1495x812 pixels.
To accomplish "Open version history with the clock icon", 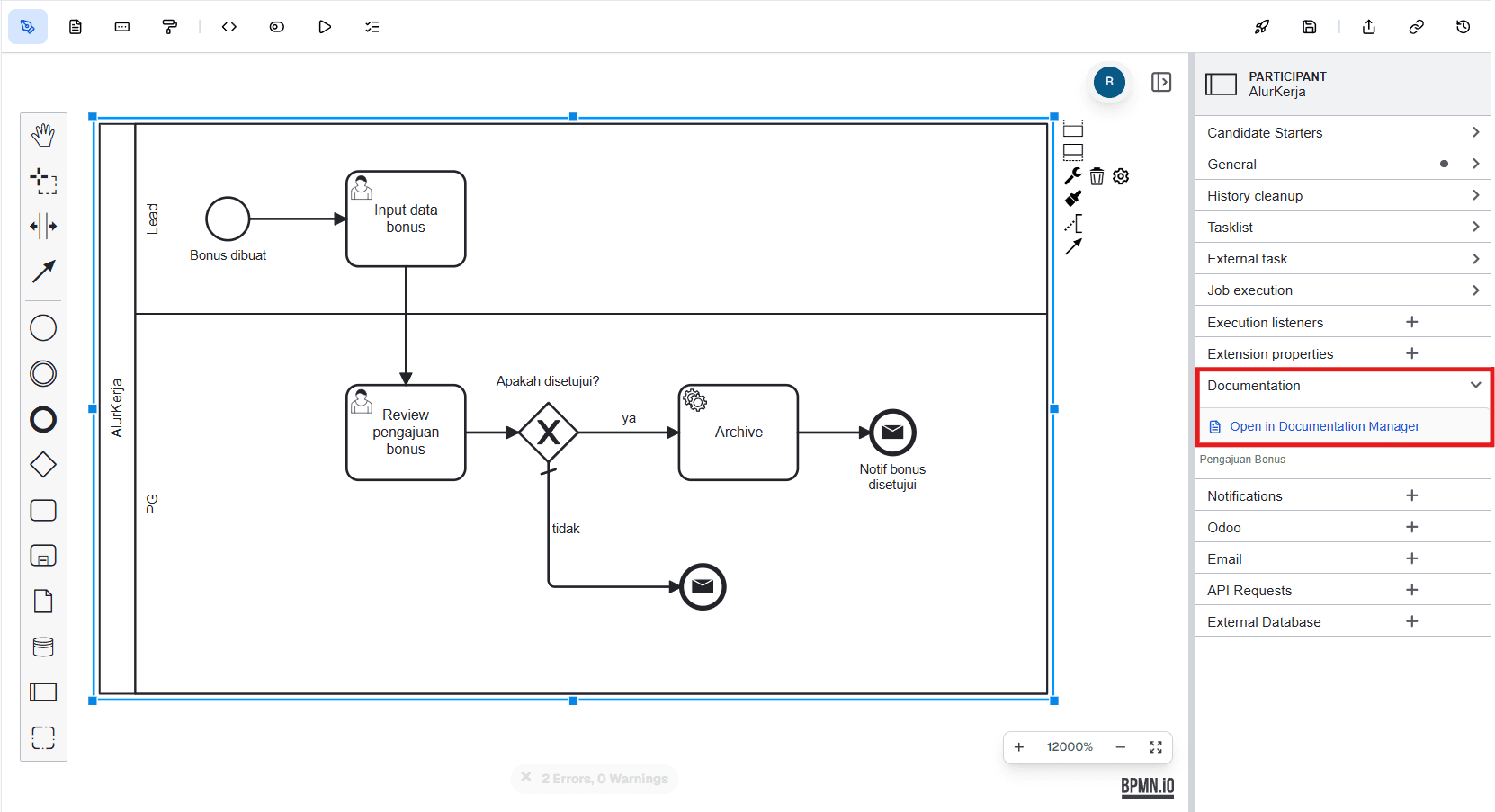I will coord(1463,27).
